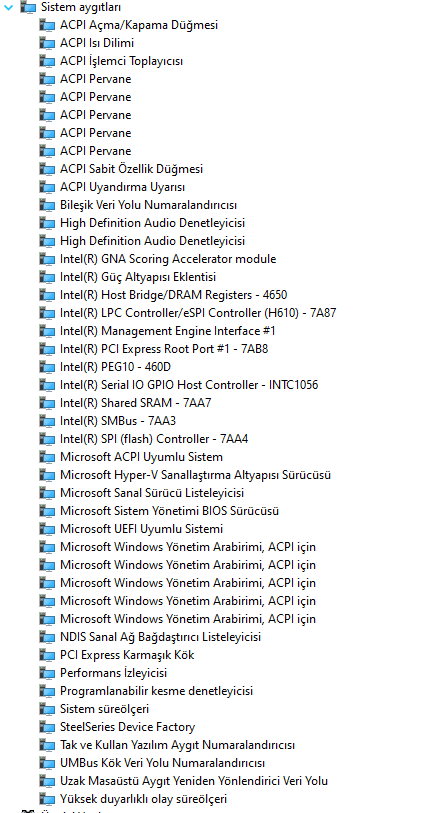Select UMBus Kök Veri Yolu Numaralandırıcısı
This screenshot has width=428, height=813.
click(162, 764)
